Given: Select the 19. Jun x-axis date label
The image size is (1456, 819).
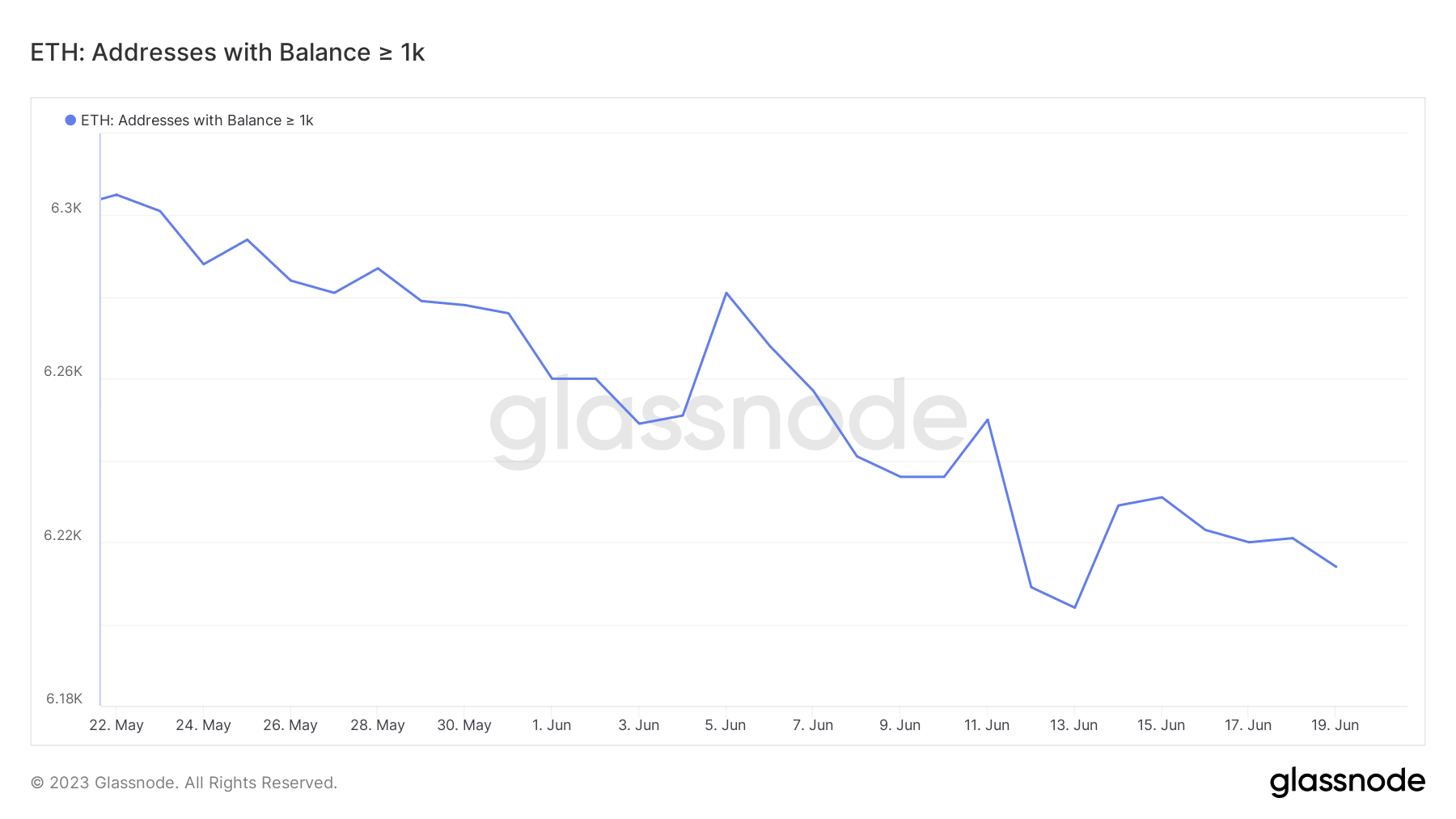Looking at the screenshot, I should pyautogui.click(x=1335, y=725).
